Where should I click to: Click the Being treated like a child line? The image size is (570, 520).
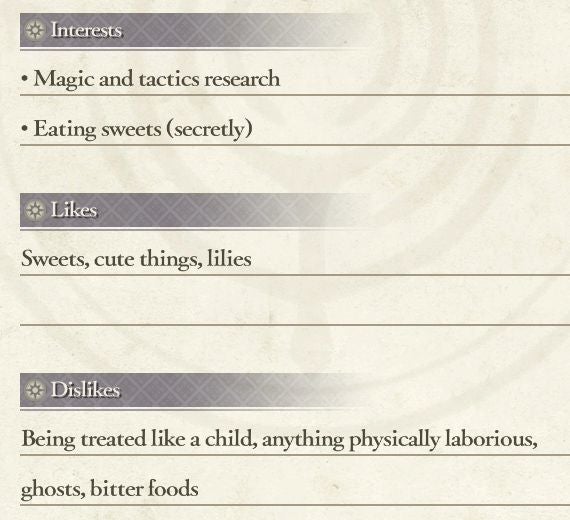click(x=280, y=439)
